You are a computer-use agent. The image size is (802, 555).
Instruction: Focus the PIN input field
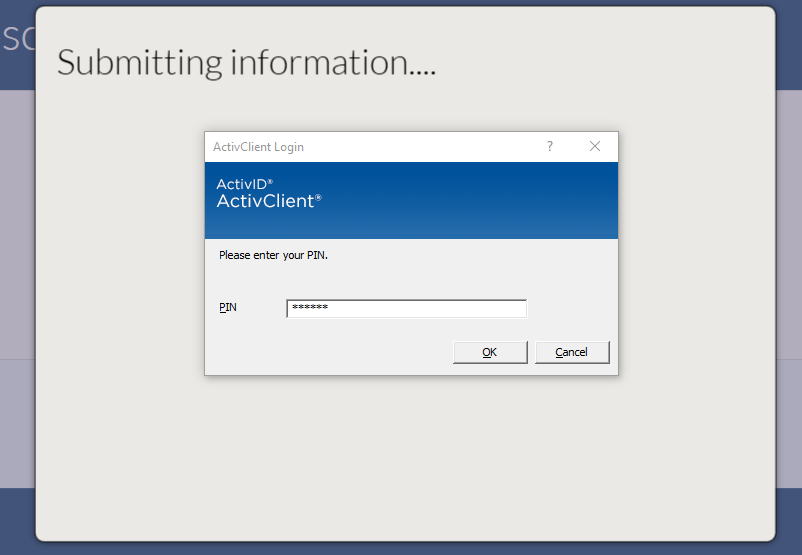[407, 308]
